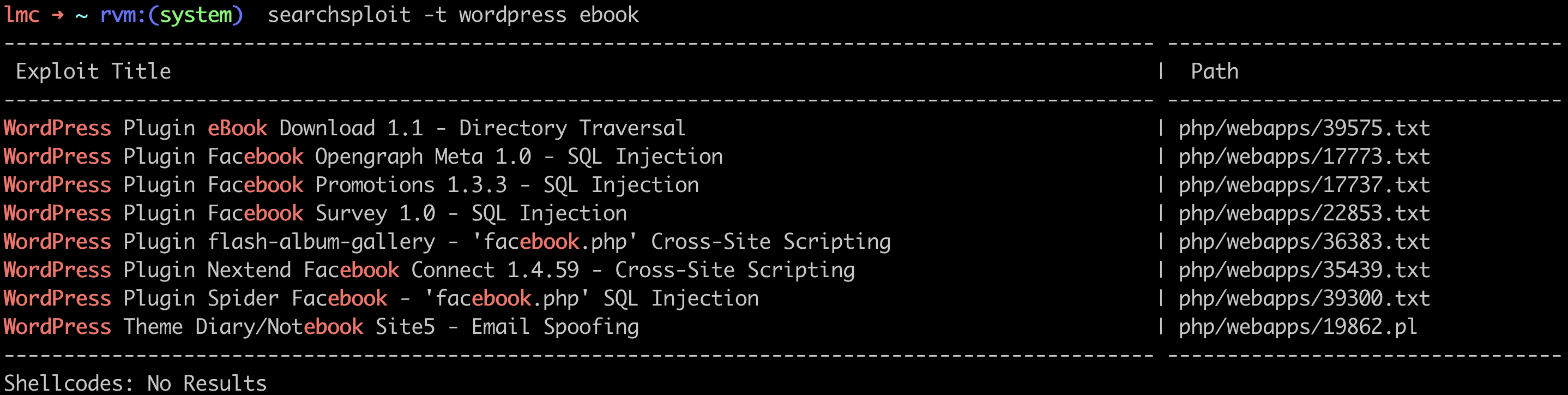
Task: Select the Facebook Opengraph Meta 1.0 entry
Action: [363, 157]
